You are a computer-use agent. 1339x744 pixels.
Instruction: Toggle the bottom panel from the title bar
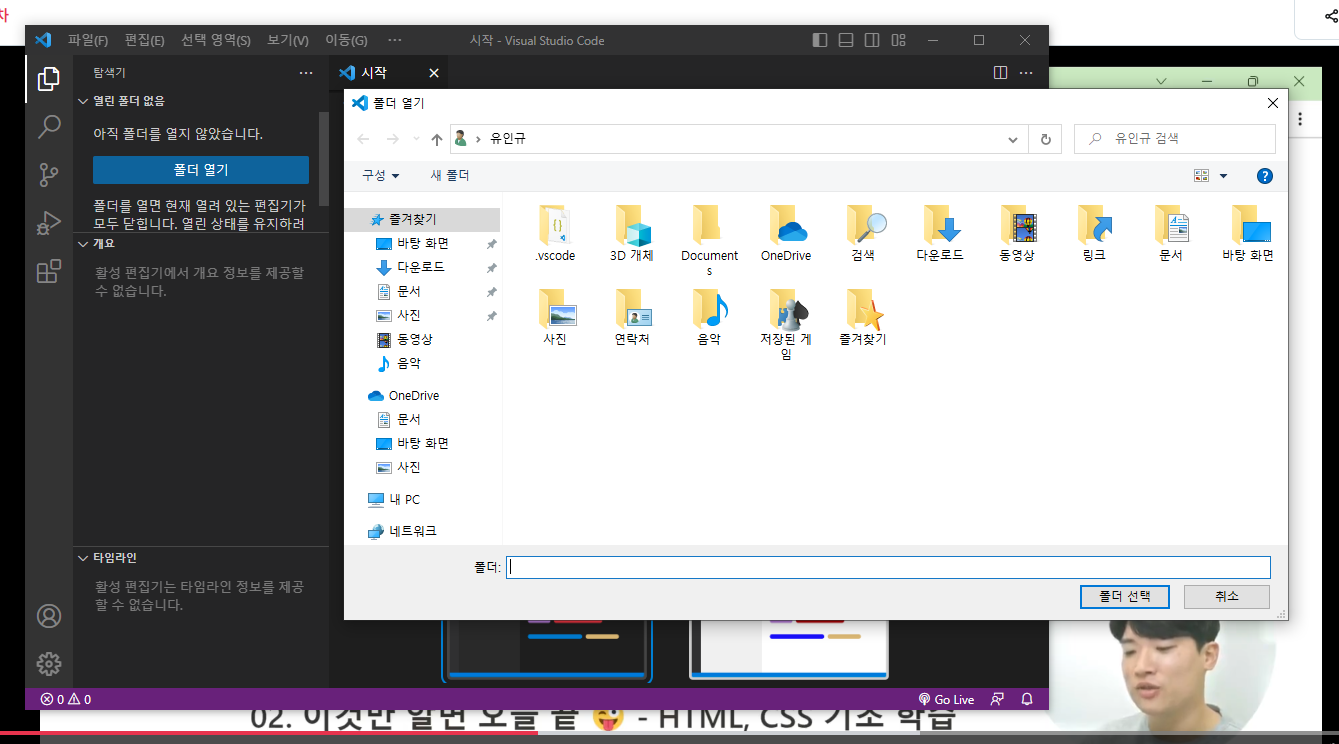(846, 40)
